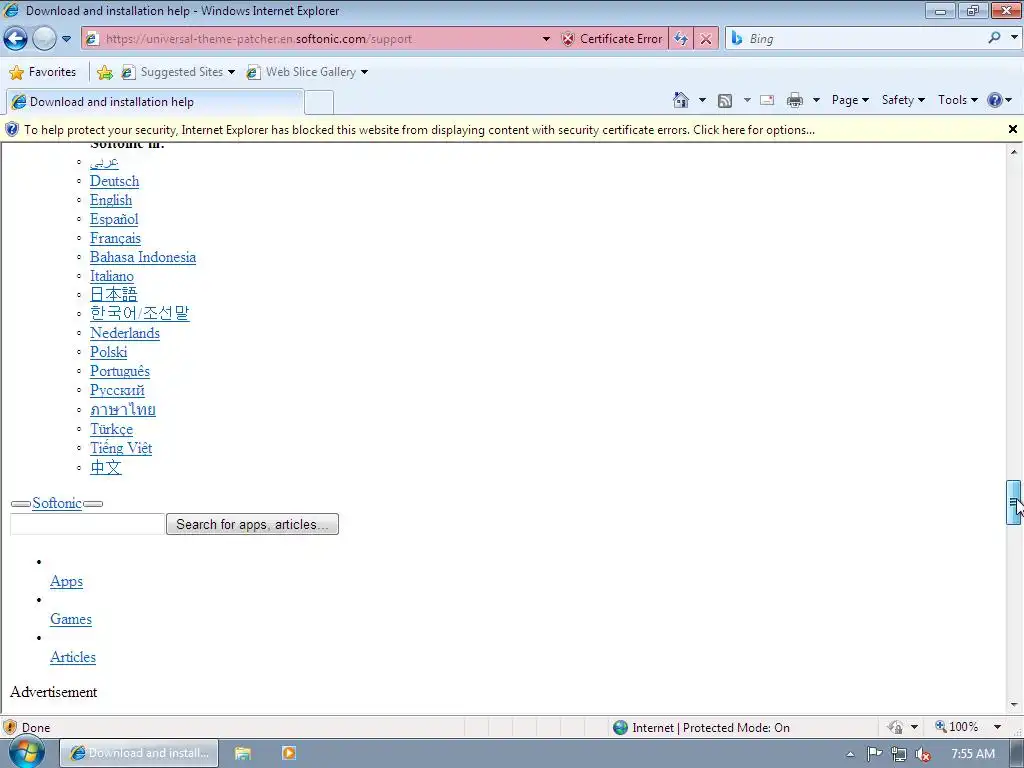The height and width of the screenshot is (768, 1024).
Task: Open the Windows Start orb
Action: pos(25,752)
